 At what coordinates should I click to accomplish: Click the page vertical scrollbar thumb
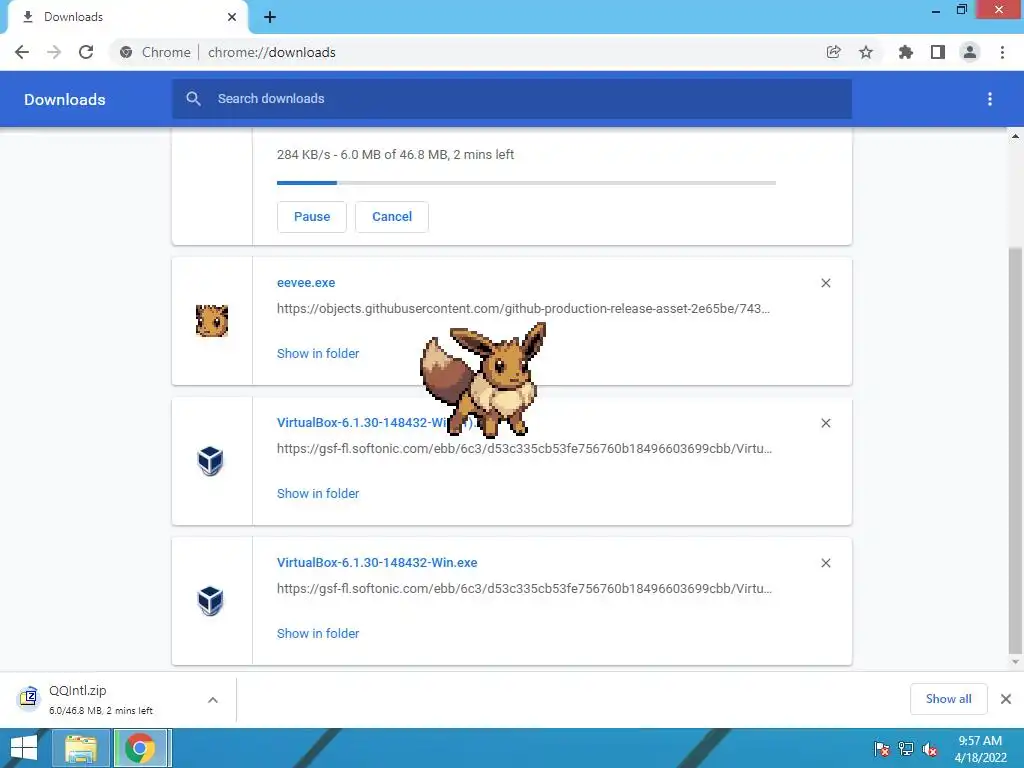click(1015, 451)
